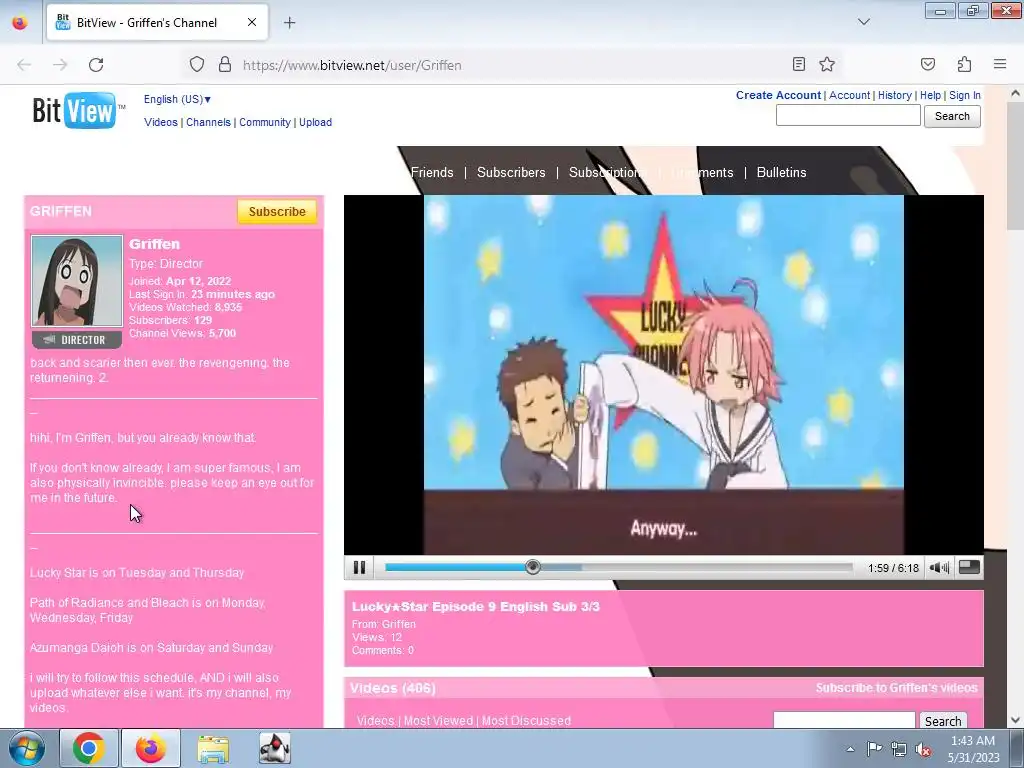Image resolution: width=1024 pixels, height=768 pixels.
Task: Click the site security padlock icon
Action: (x=225, y=65)
